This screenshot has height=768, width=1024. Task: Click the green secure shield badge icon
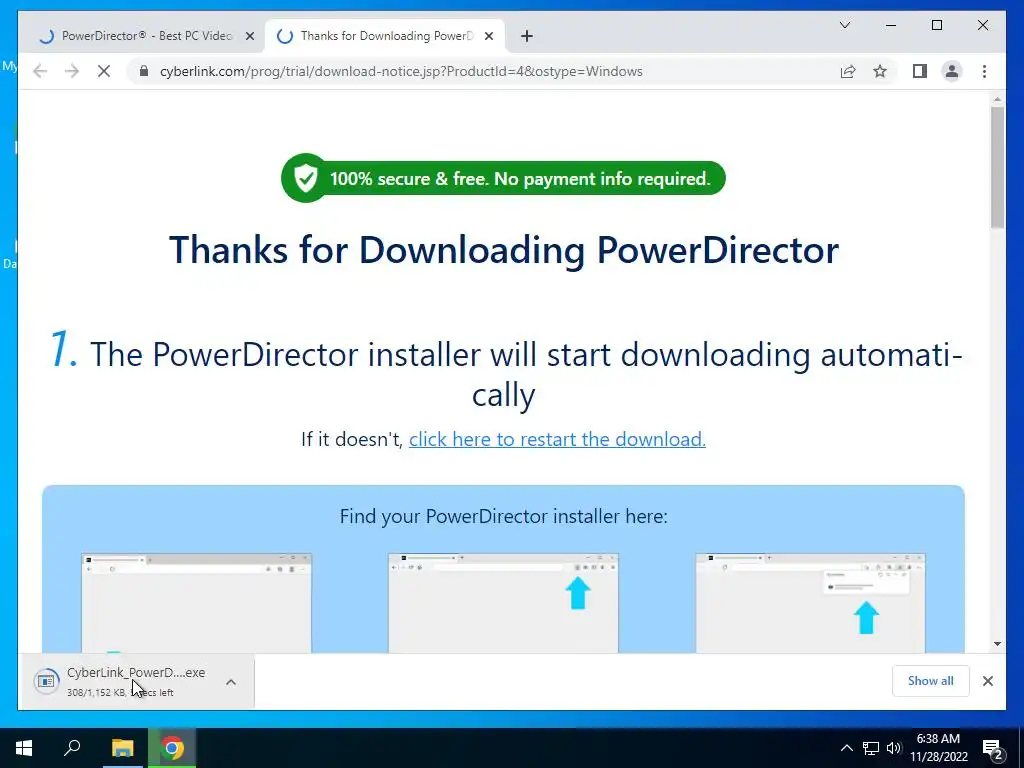[305, 178]
